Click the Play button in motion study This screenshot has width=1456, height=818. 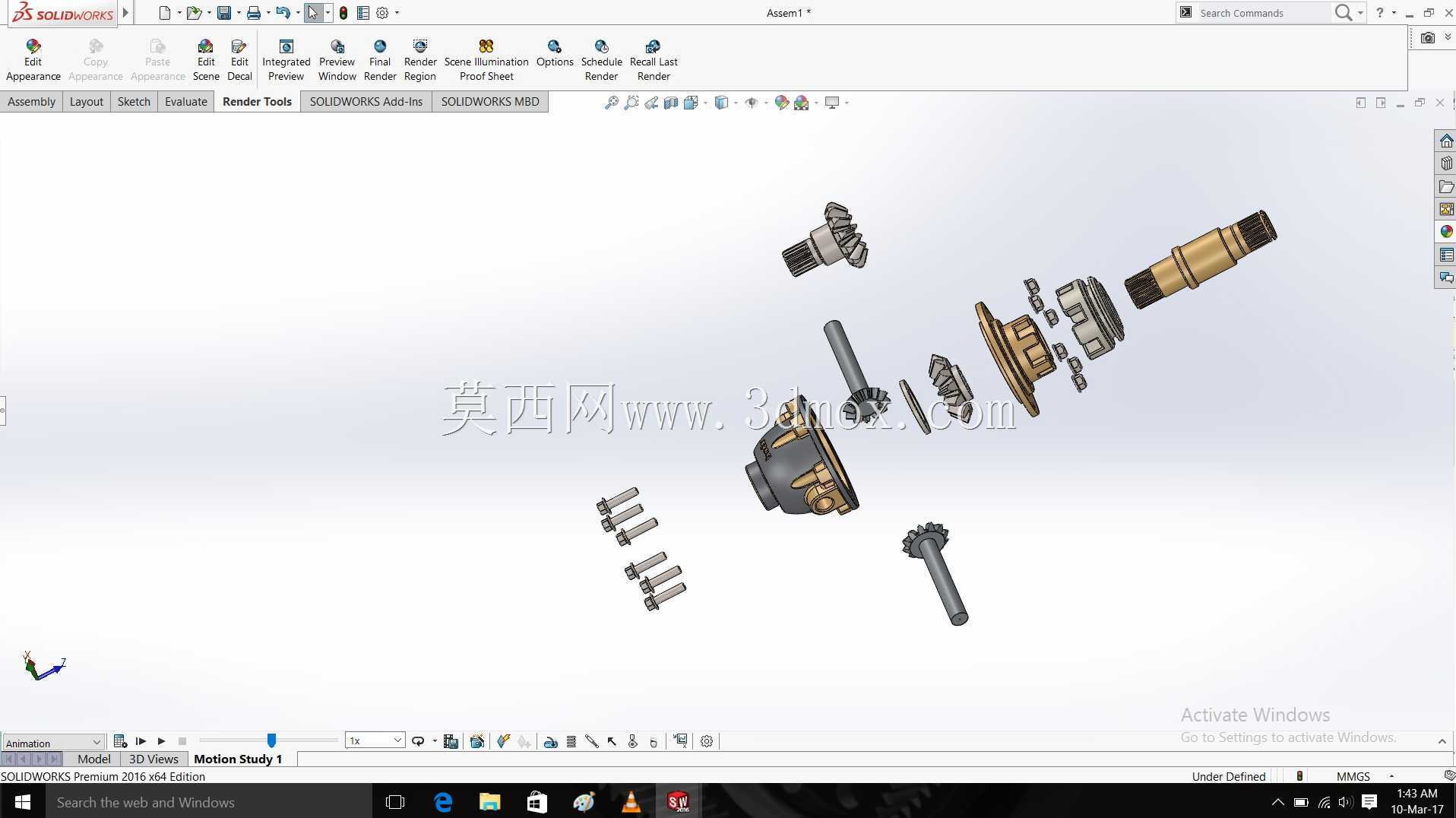[161, 741]
